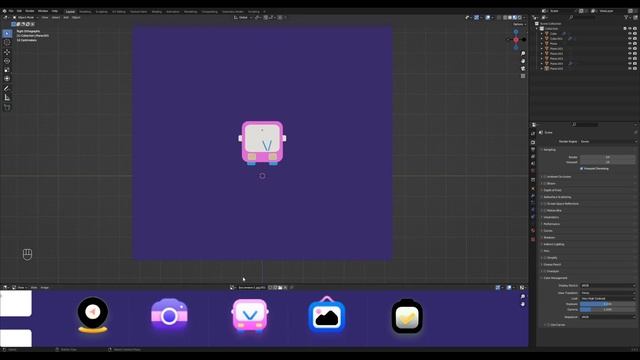The image size is (640, 360).
Task: Click the outliner search magnifier icon
Action: [571, 18]
